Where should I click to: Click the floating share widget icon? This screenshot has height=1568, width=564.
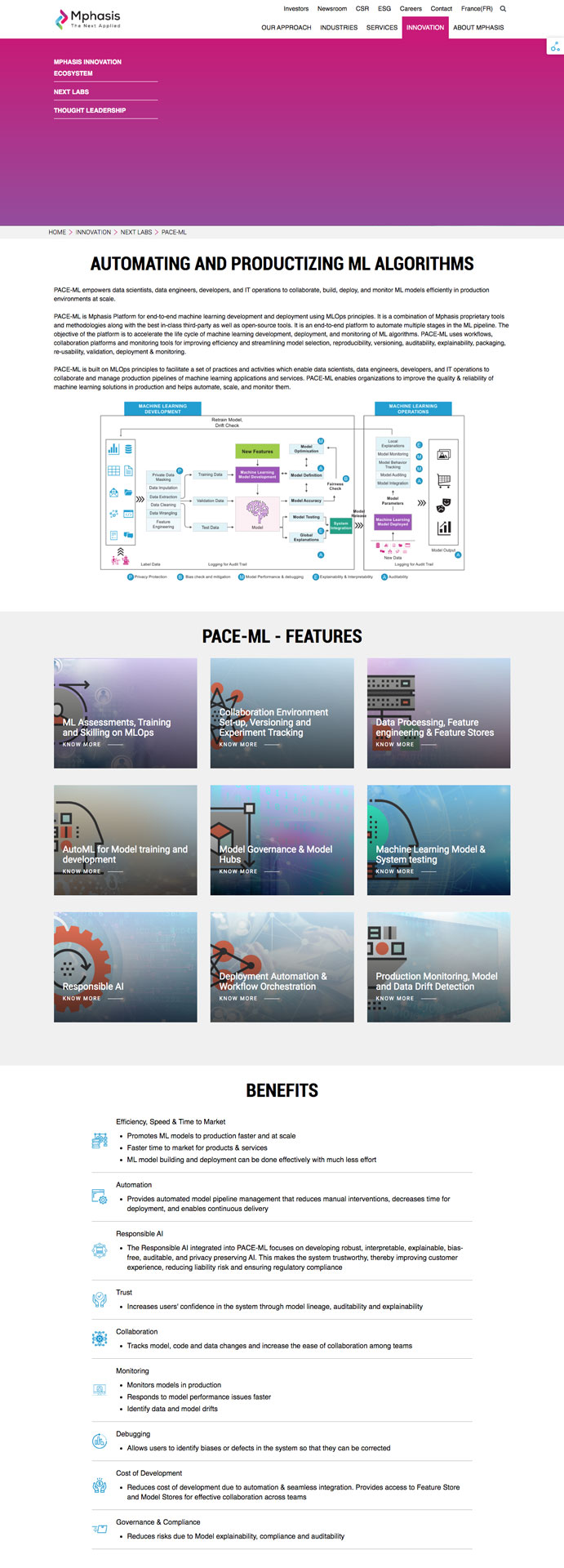click(555, 47)
